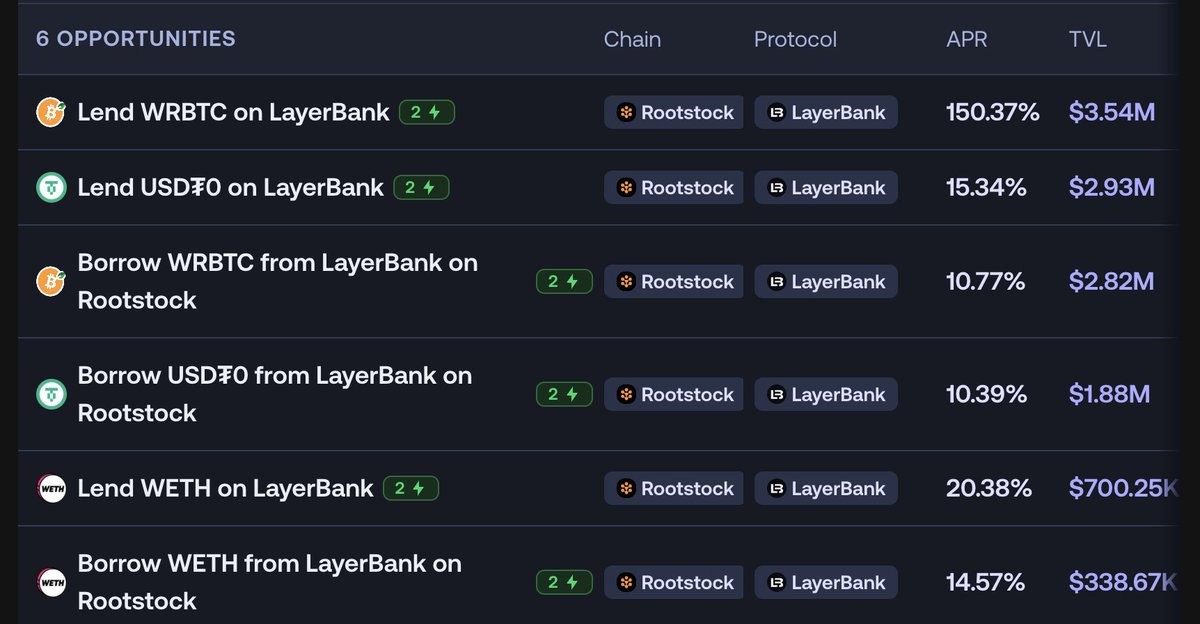Click the WRBTC token icon beside Lend WRBTC
Viewport: 1200px width, 624px height.
click(51, 112)
